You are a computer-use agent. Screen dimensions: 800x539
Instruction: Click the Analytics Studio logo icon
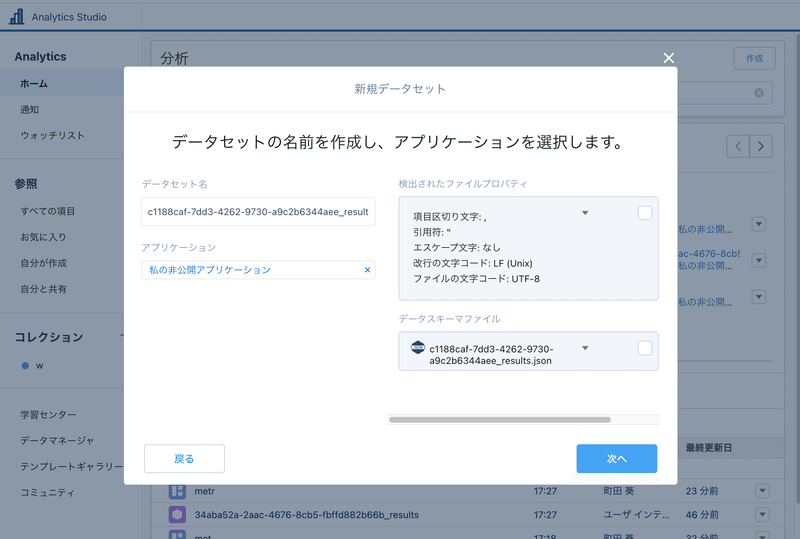(16, 16)
